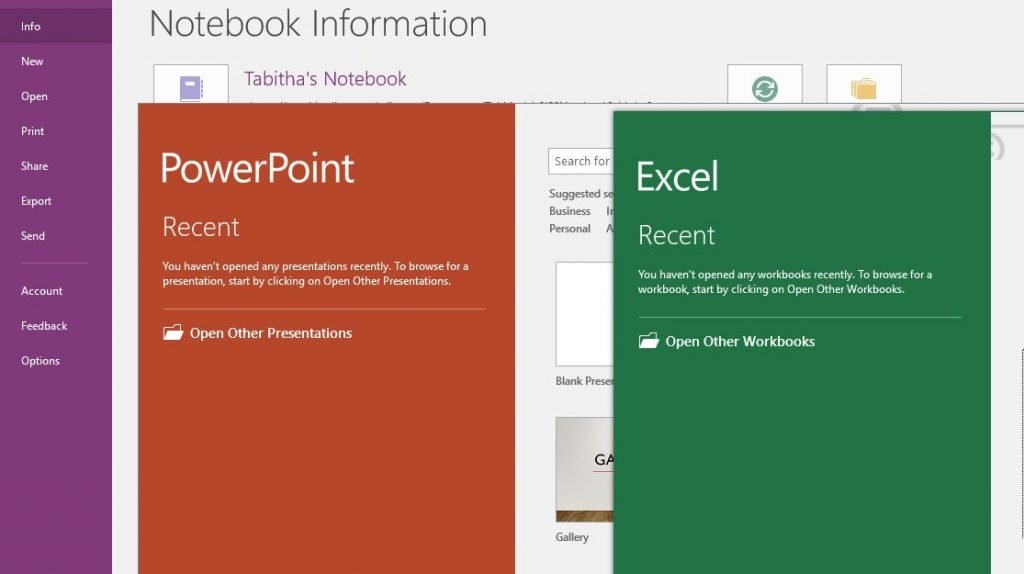Open the Share page

click(34, 166)
